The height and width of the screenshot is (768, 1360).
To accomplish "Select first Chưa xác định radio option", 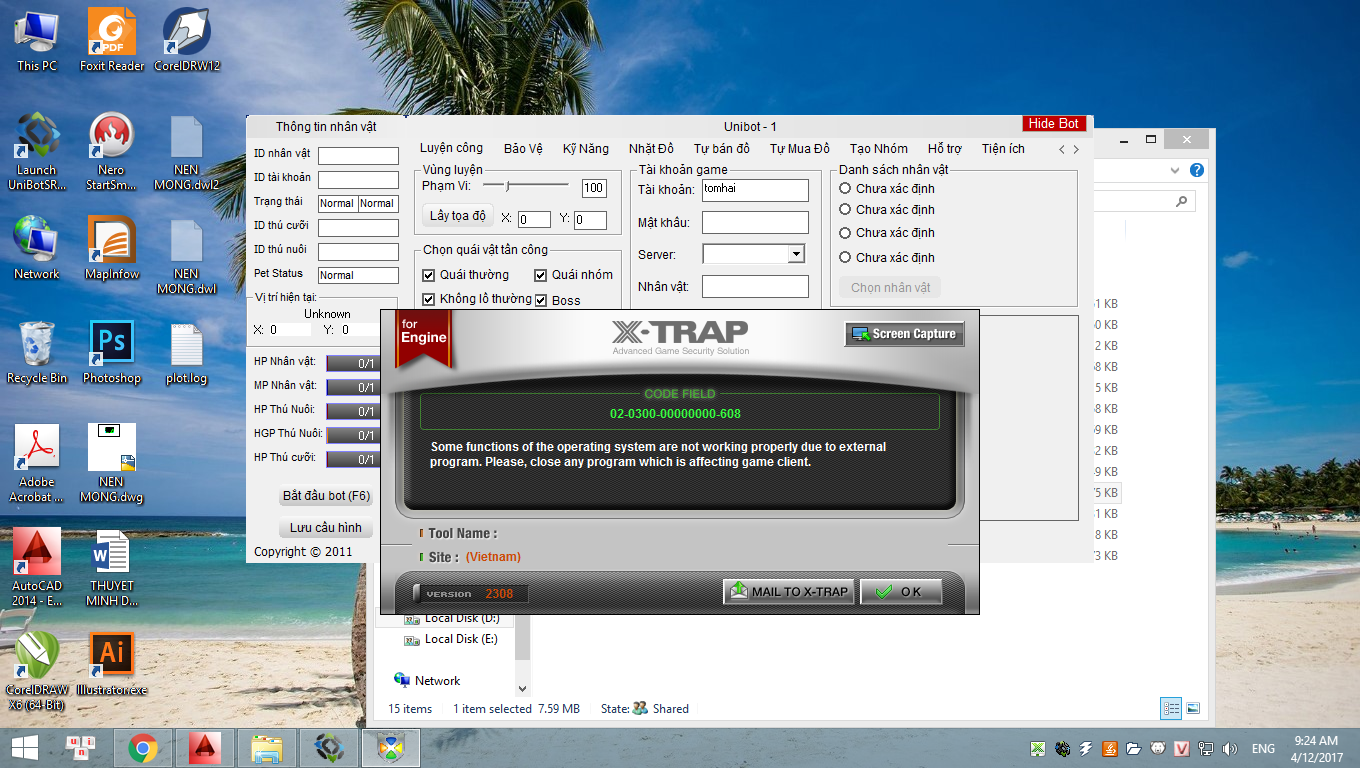I will tap(845, 188).
